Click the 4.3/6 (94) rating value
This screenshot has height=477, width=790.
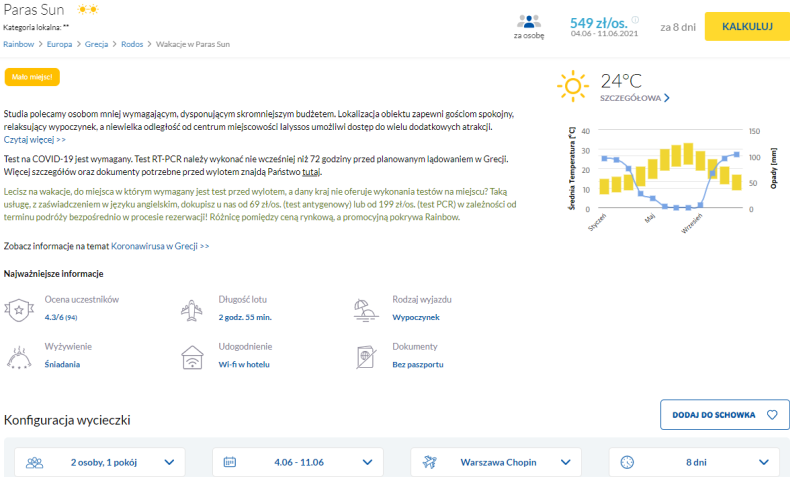[61, 317]
